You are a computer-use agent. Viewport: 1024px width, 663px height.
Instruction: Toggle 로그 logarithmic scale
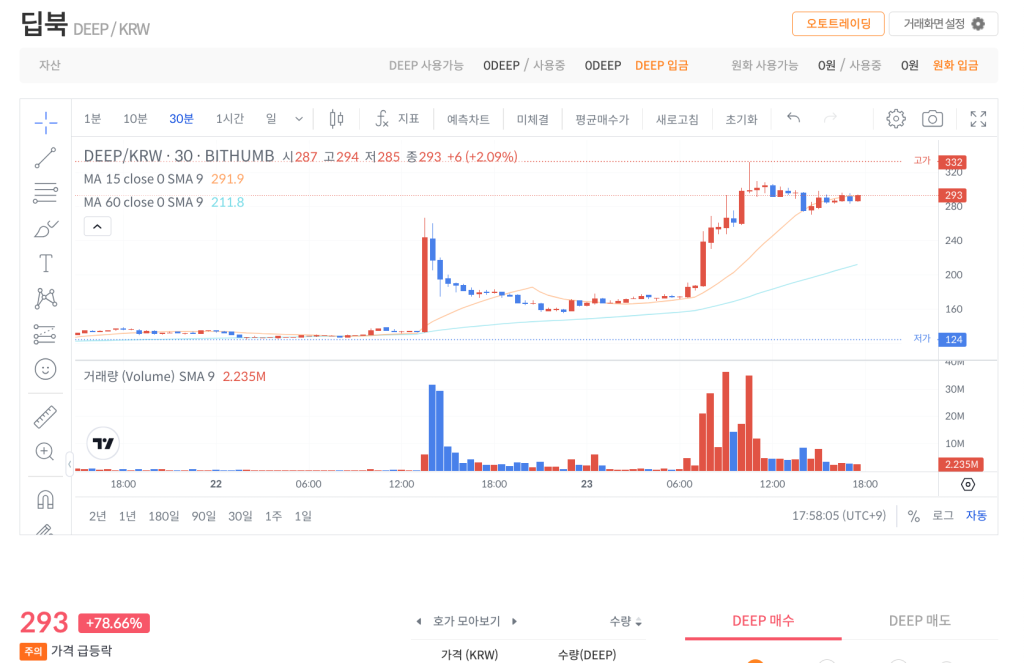[943, 515]
